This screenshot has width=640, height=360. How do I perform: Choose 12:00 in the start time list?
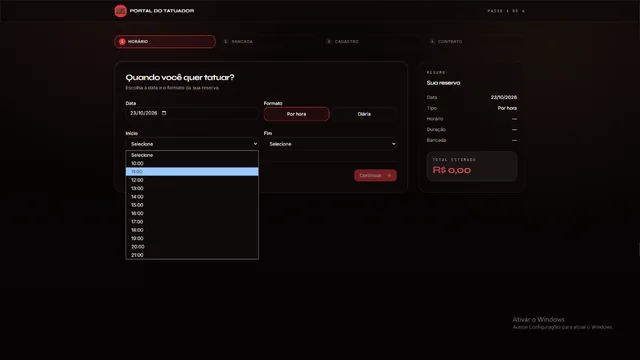pos(192,180)
